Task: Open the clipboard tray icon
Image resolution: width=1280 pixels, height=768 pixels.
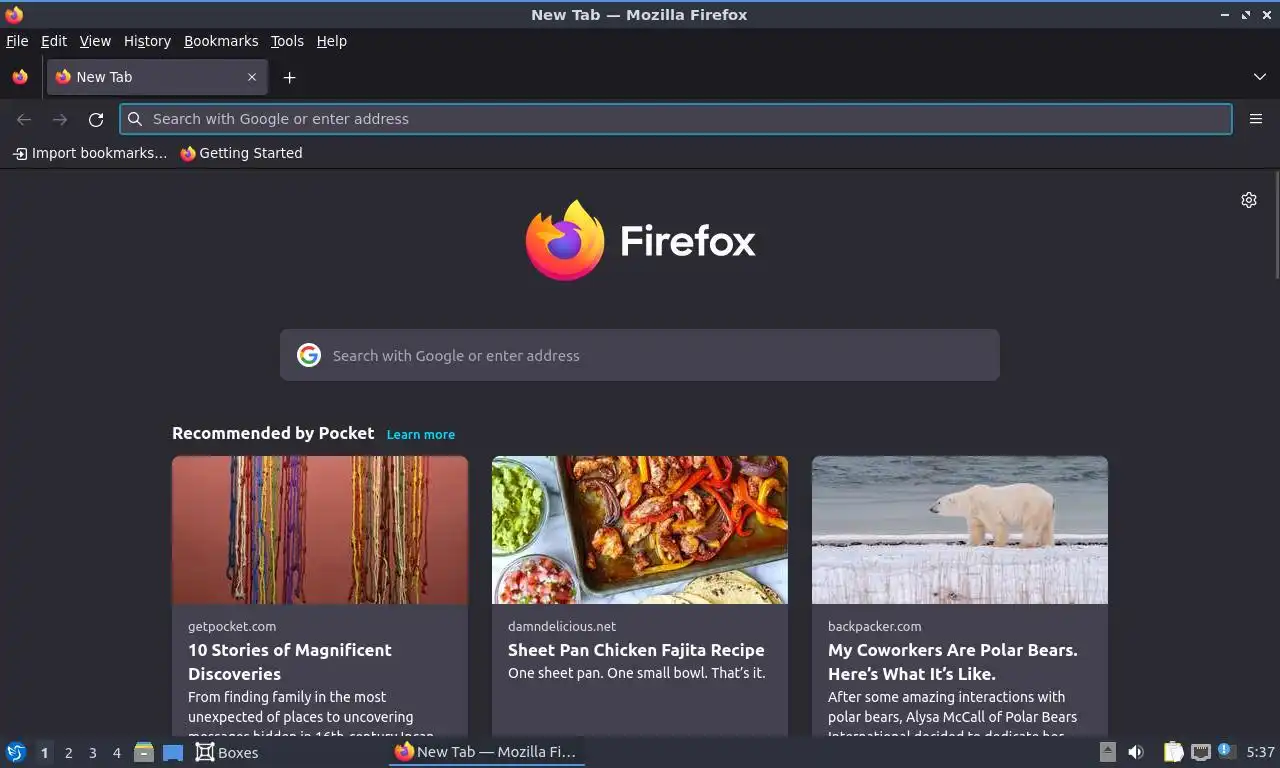Action: [x=1173, y=752]
